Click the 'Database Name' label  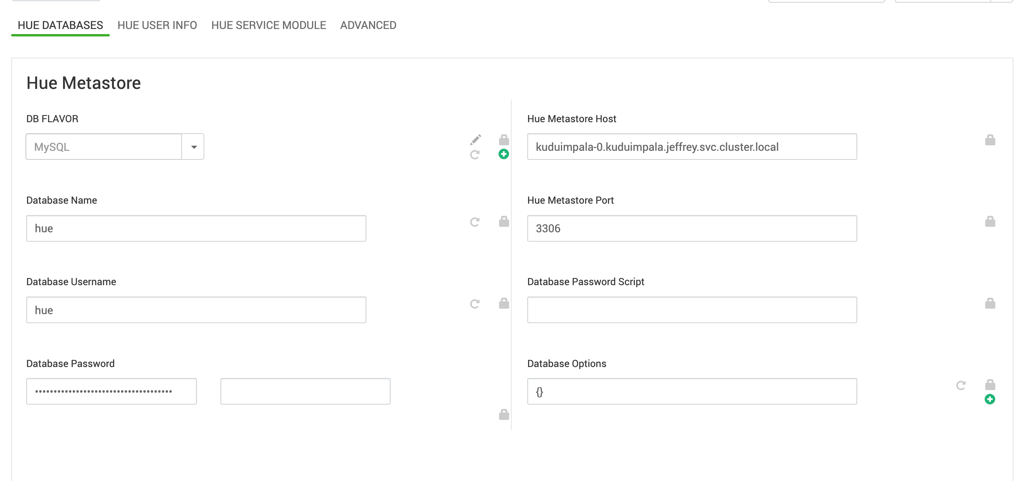pos(61,200)
